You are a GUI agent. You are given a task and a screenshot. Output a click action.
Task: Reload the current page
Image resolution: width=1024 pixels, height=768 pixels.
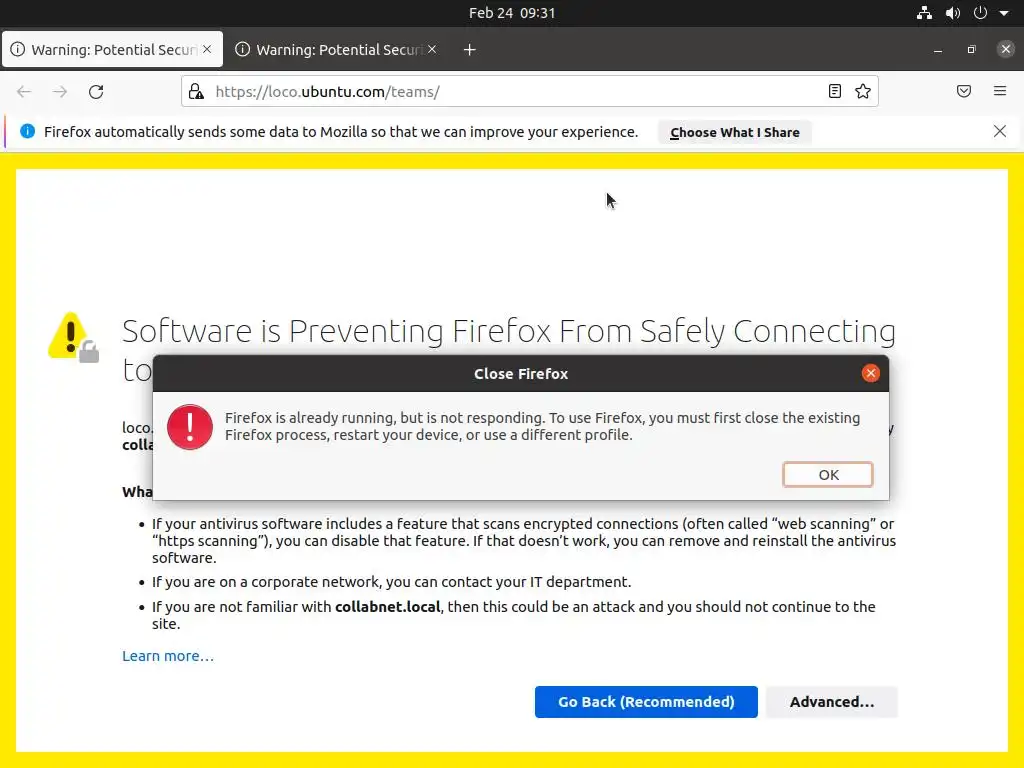96,91
